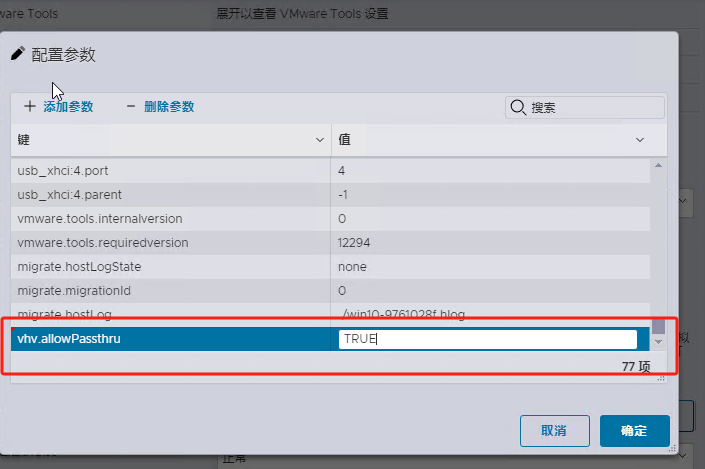The width and height of the screenshot is (705, 469).
Task: Click the plus icon beside 添加参数
Action: [x=30, y=107]
